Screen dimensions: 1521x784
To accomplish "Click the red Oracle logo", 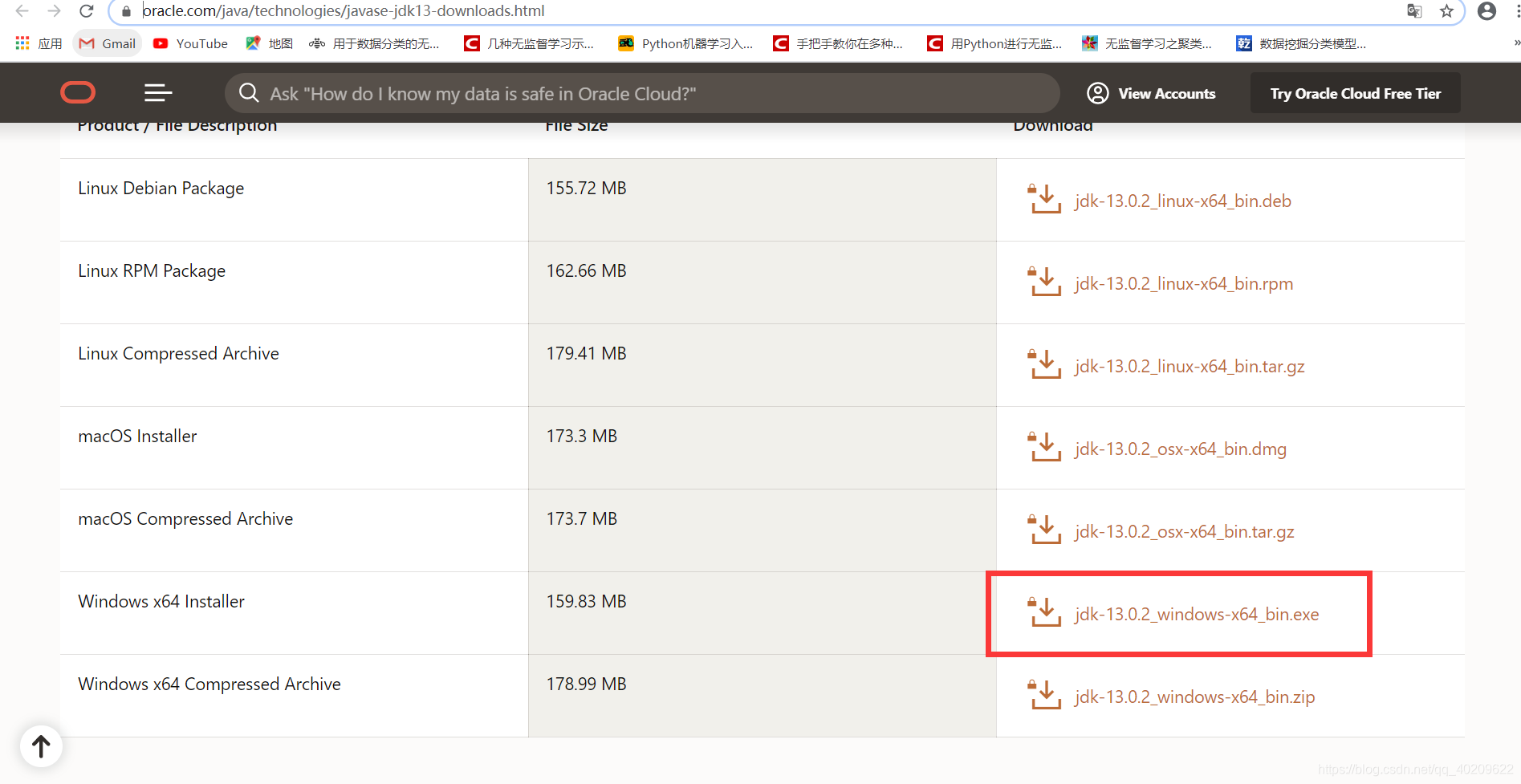I will (78, 93).
